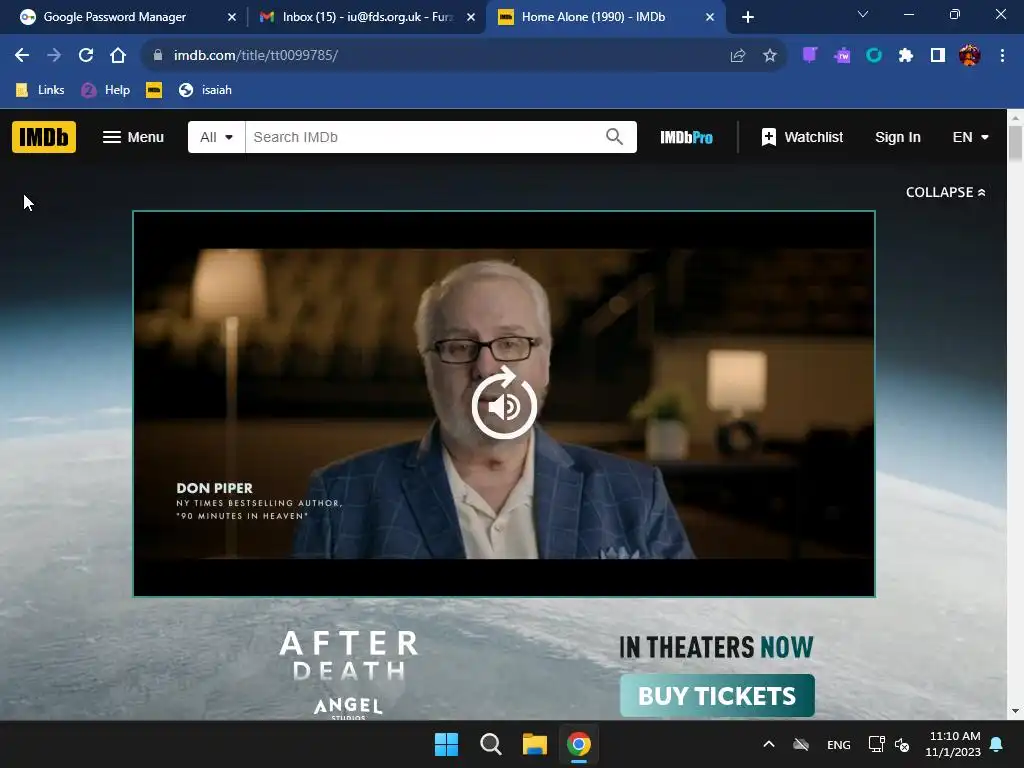Open the clock and date panel
The image size is (1024, 768).
coord(953,744)
